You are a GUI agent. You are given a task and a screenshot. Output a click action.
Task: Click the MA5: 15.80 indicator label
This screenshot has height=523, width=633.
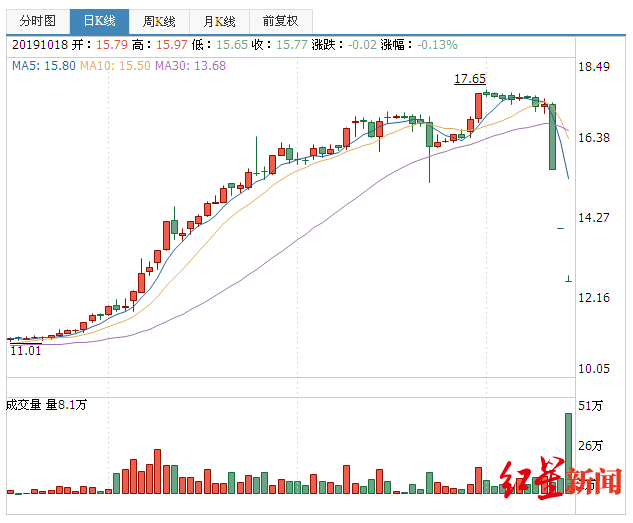coord(44,66)
